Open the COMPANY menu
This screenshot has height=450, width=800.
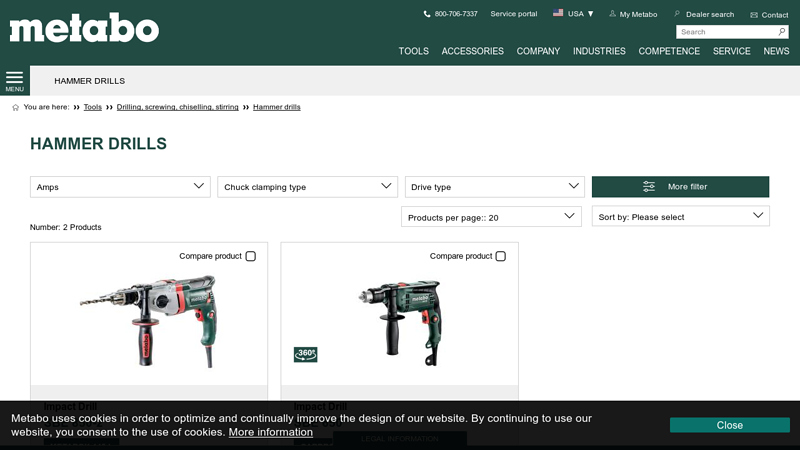pos(538,51)
